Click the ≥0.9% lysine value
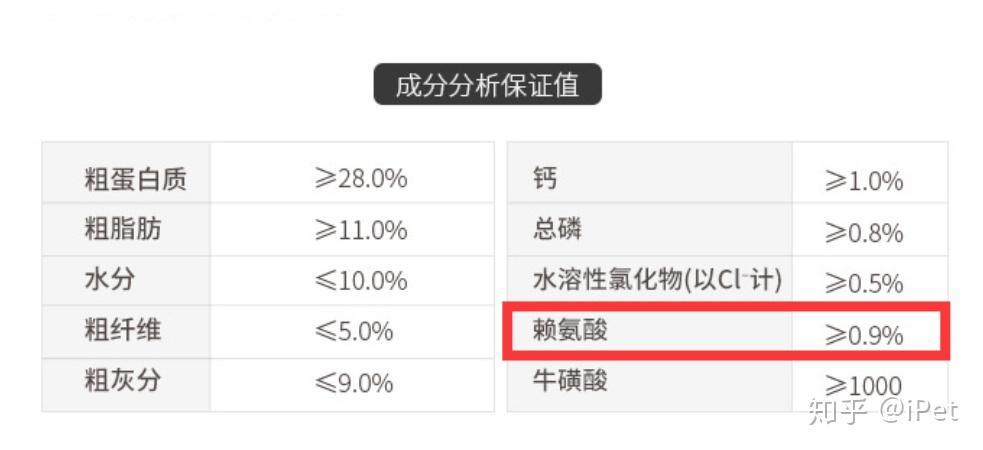983x450 pixels. point(864,335)
